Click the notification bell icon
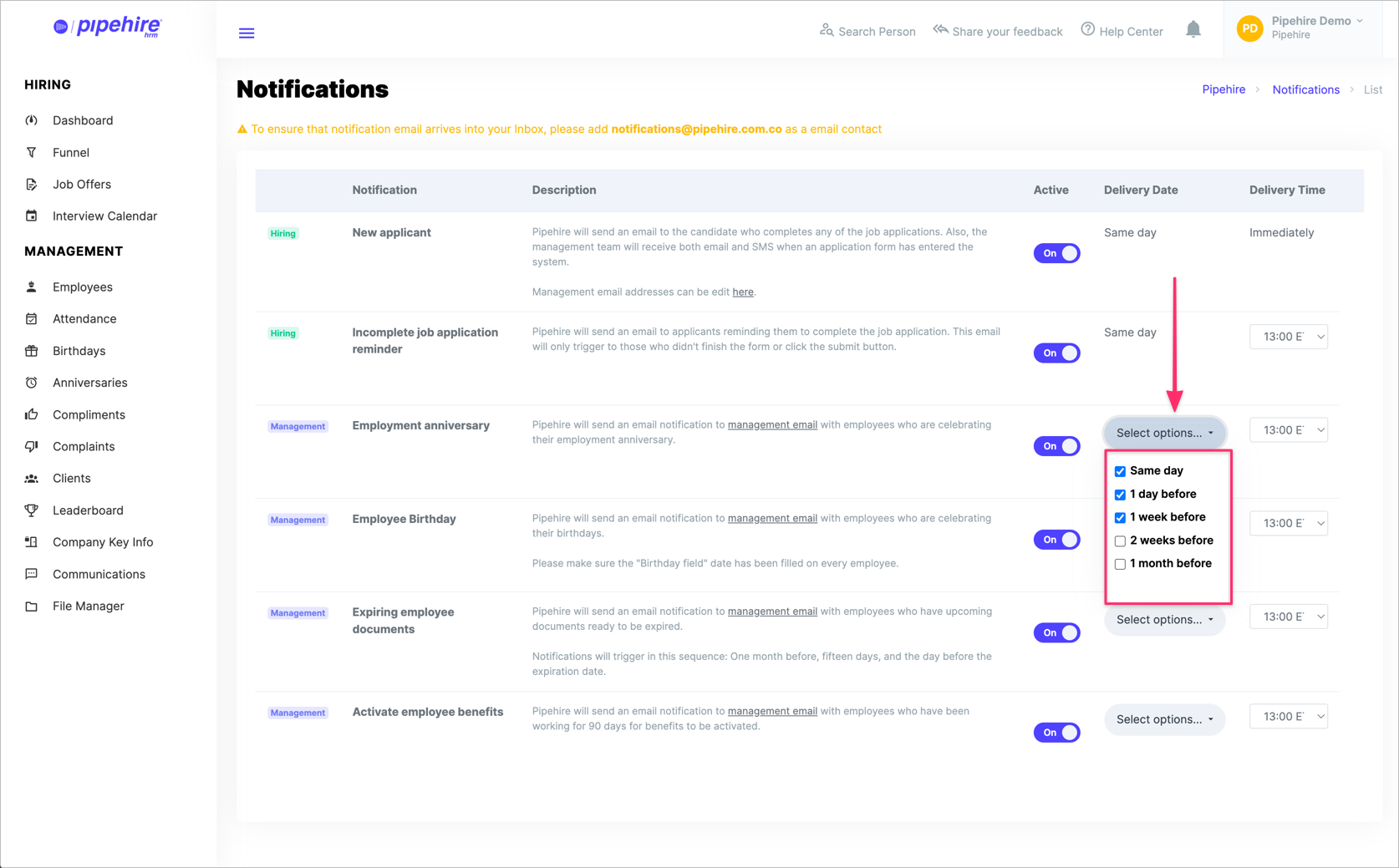This screenshot has height=868, width=1399. (x=1193, y=30)
